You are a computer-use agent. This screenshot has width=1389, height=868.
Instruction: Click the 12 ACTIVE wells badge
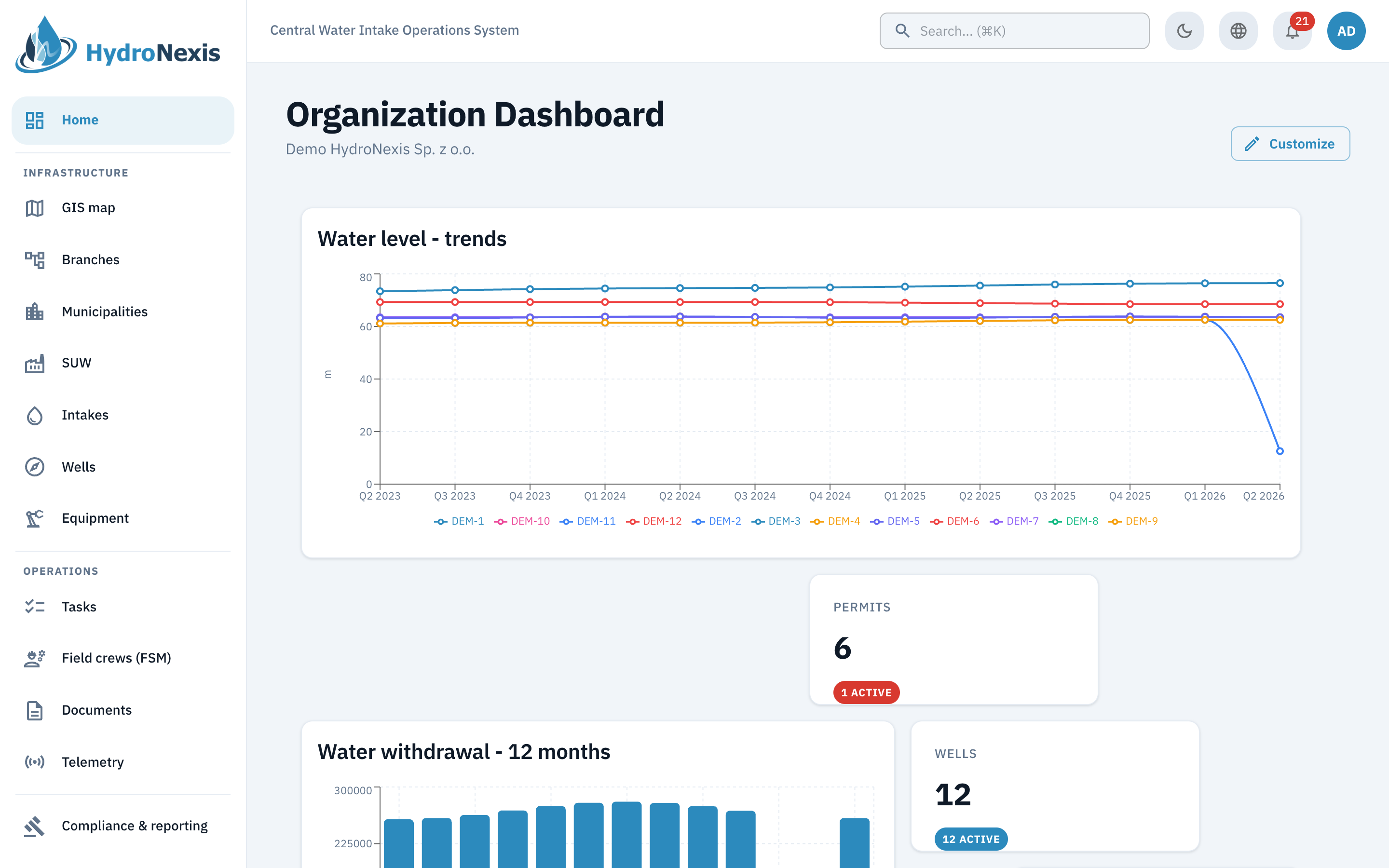[x=970, y=839]
